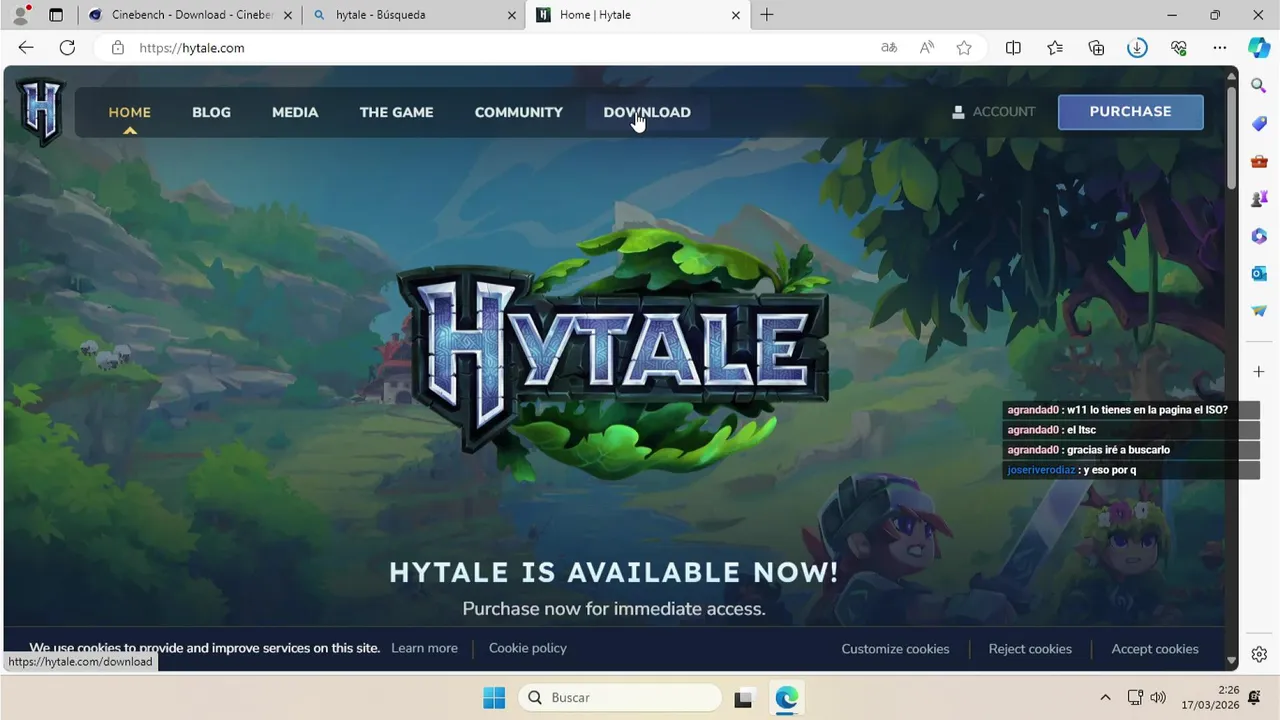The image size is (1280, 720).
Task: Open Edge sidebar search icon
Action: click(1259, 86)
